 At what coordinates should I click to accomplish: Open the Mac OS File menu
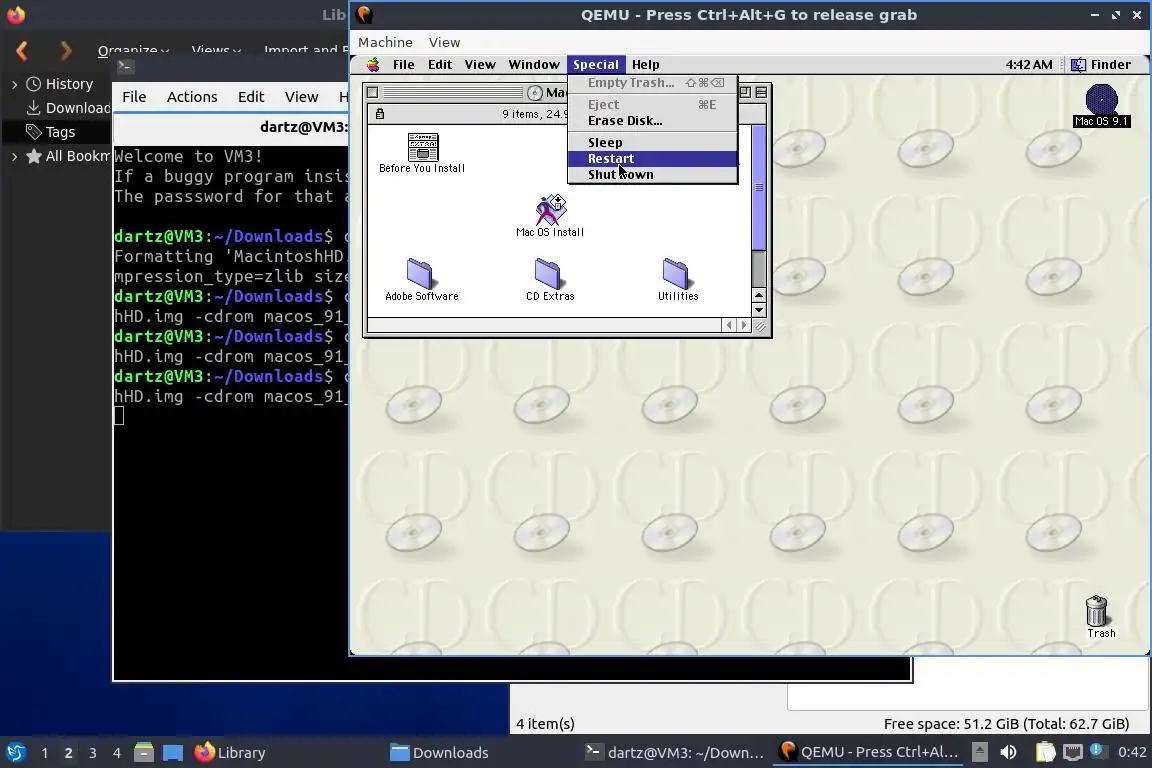pyautogui.click(x=403, y=65)
